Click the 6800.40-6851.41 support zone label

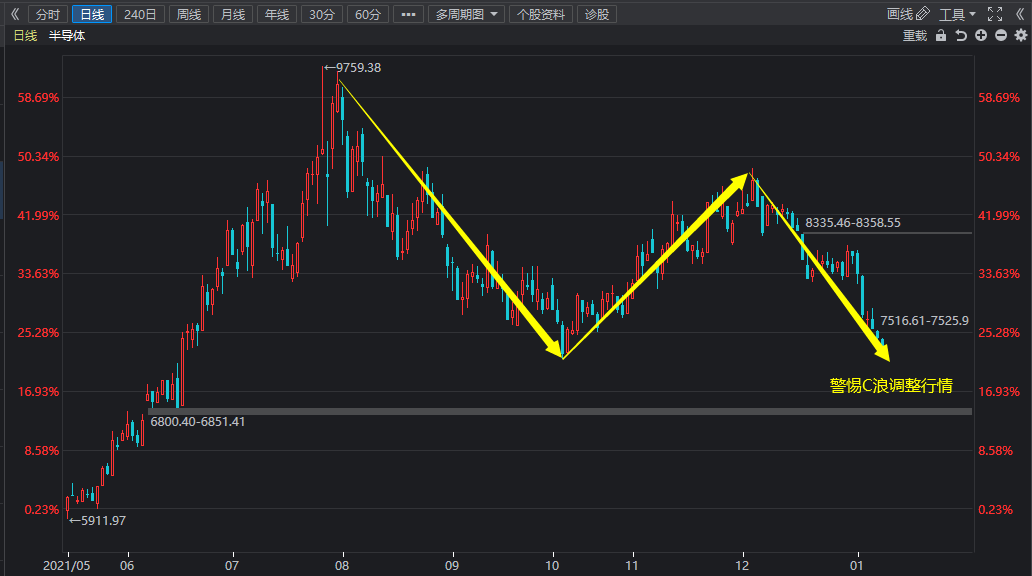coord(197,421)
